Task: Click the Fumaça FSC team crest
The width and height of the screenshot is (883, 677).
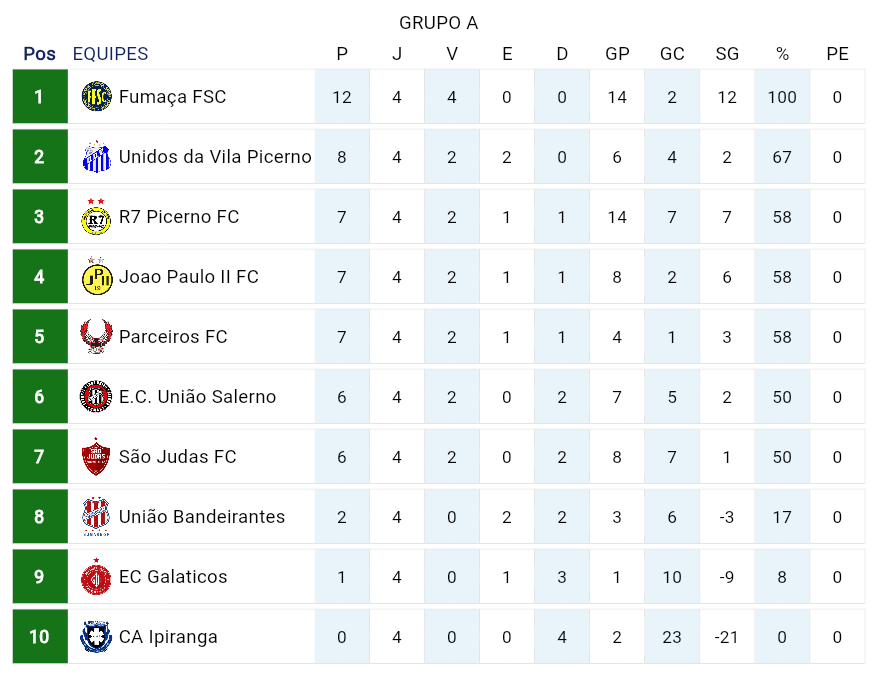Action: 97,97
